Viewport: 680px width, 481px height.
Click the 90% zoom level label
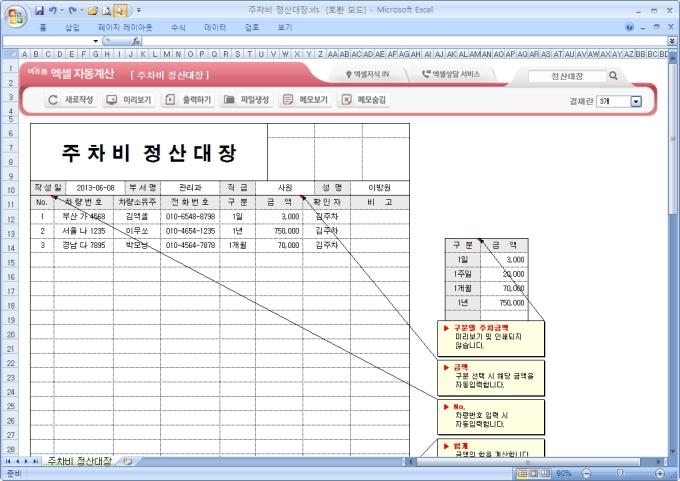click(564, 473)
